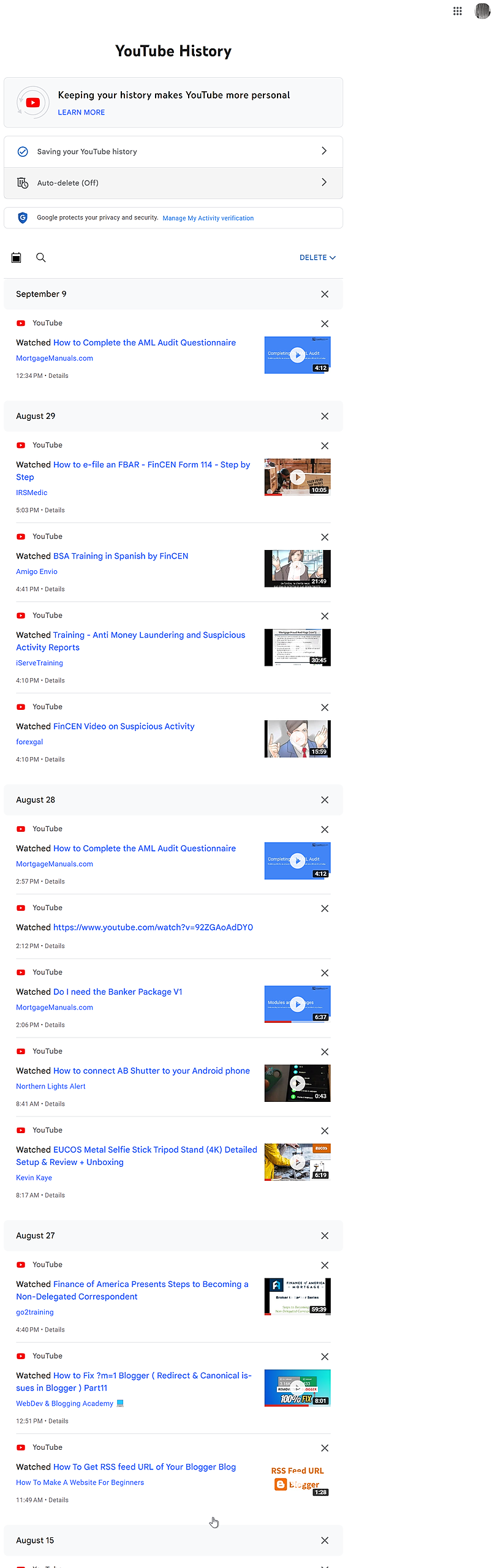The image size is (495, 1568).
Task: Play the 6:19 EUCOS tripod thumbnail
Action: pos(297,1162)
